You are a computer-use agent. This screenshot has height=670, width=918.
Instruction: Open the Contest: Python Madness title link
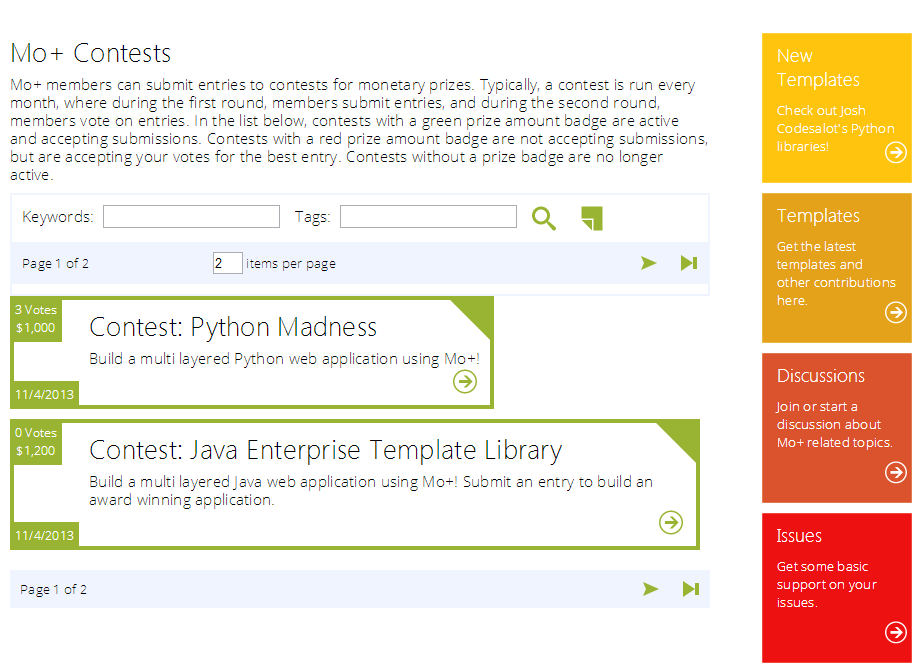click(x=231, y=327)
